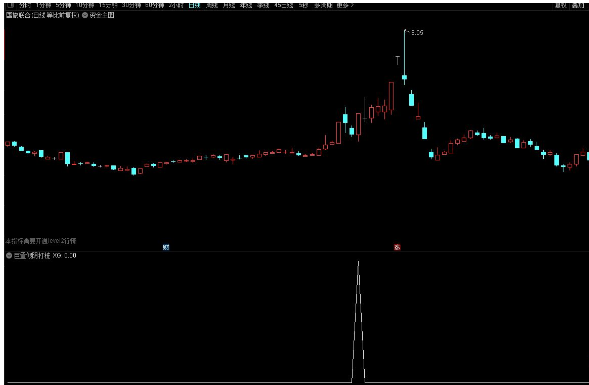Open the 复权 adjustment dropdown
The image size is (589, 385).
[x=561, y=6]
